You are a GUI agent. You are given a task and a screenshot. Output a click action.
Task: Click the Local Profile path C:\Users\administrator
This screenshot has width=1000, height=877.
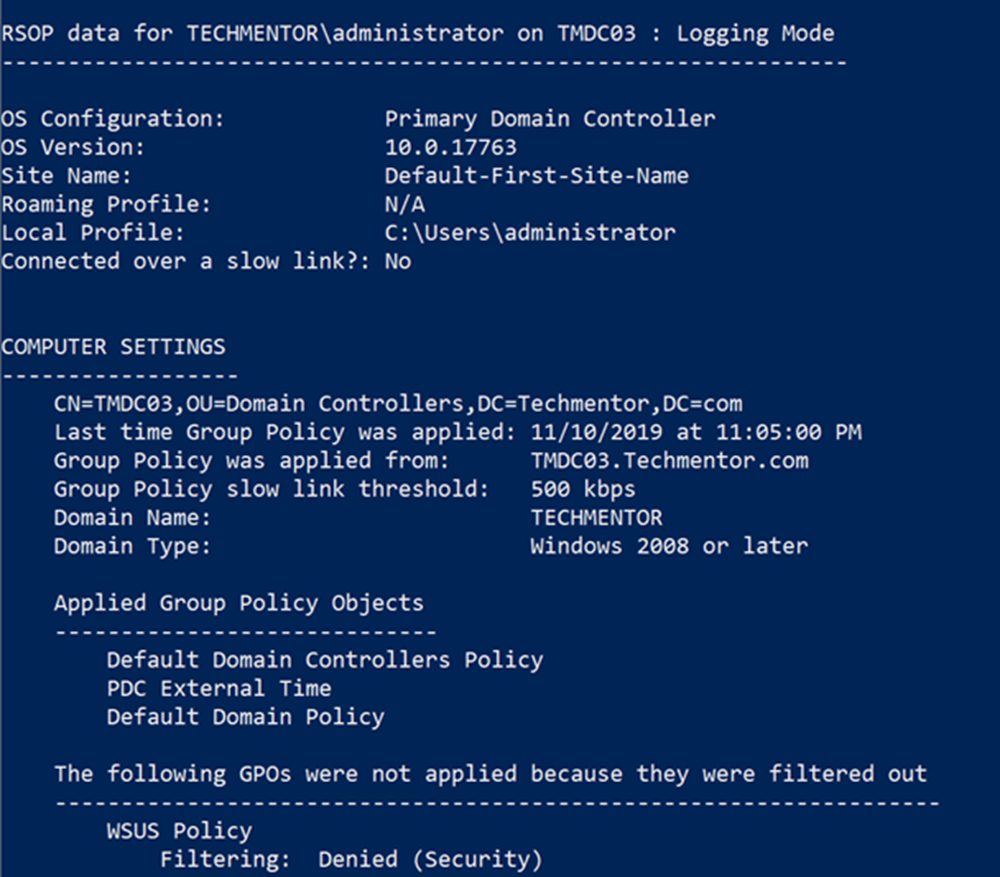[529, 233]
